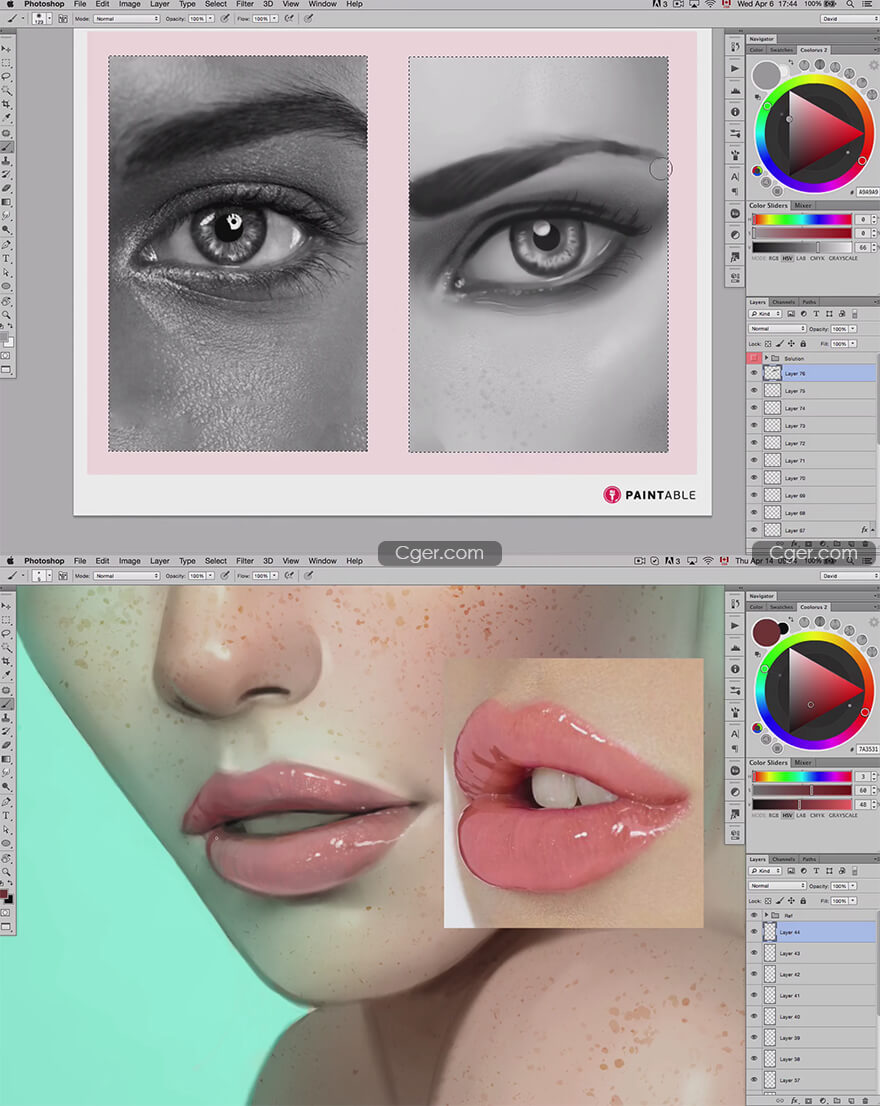Select the Move tool in the upper Photoshop window
This screenshot has width=880, height=1106.
coord(6,49)
